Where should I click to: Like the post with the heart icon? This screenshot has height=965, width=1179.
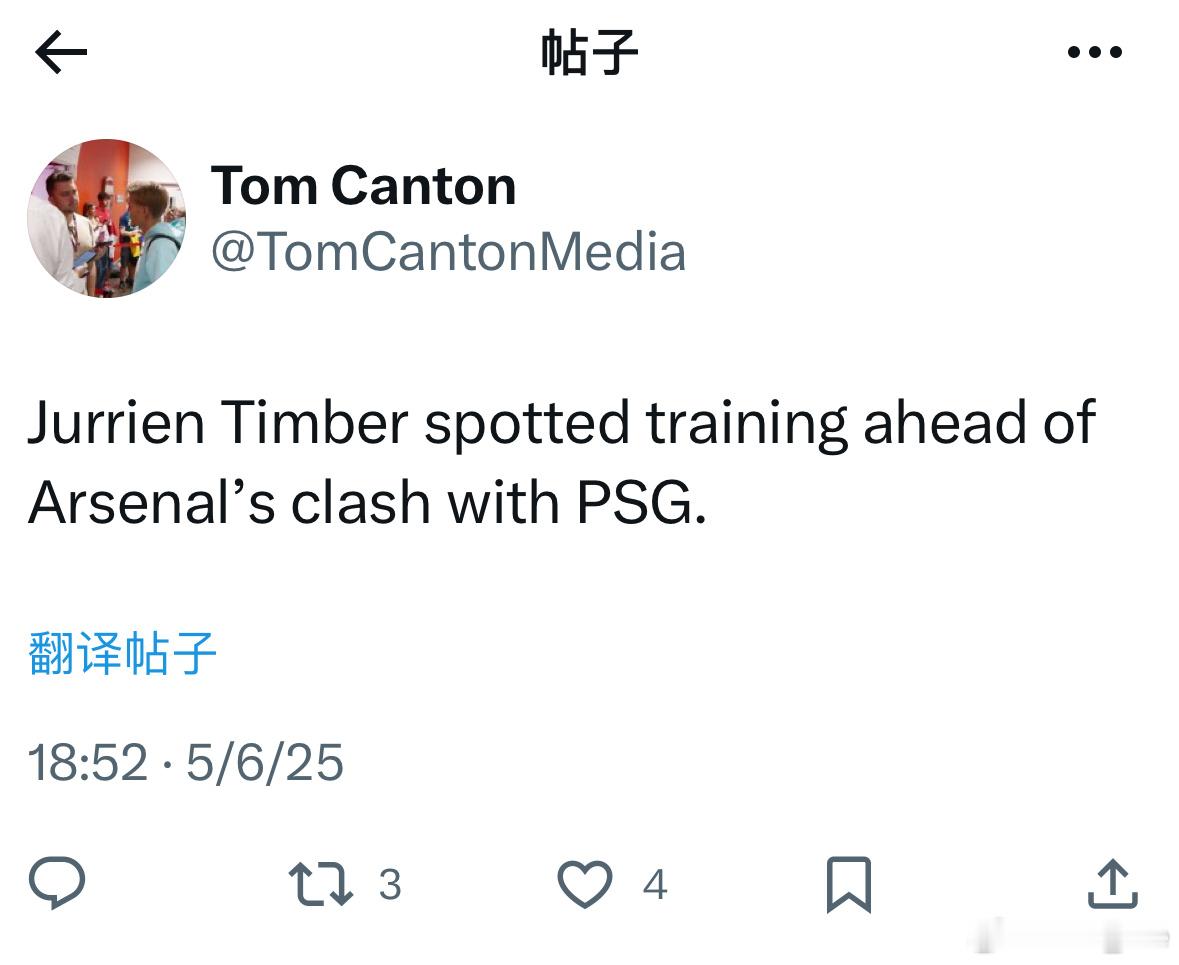coord(585,884)
